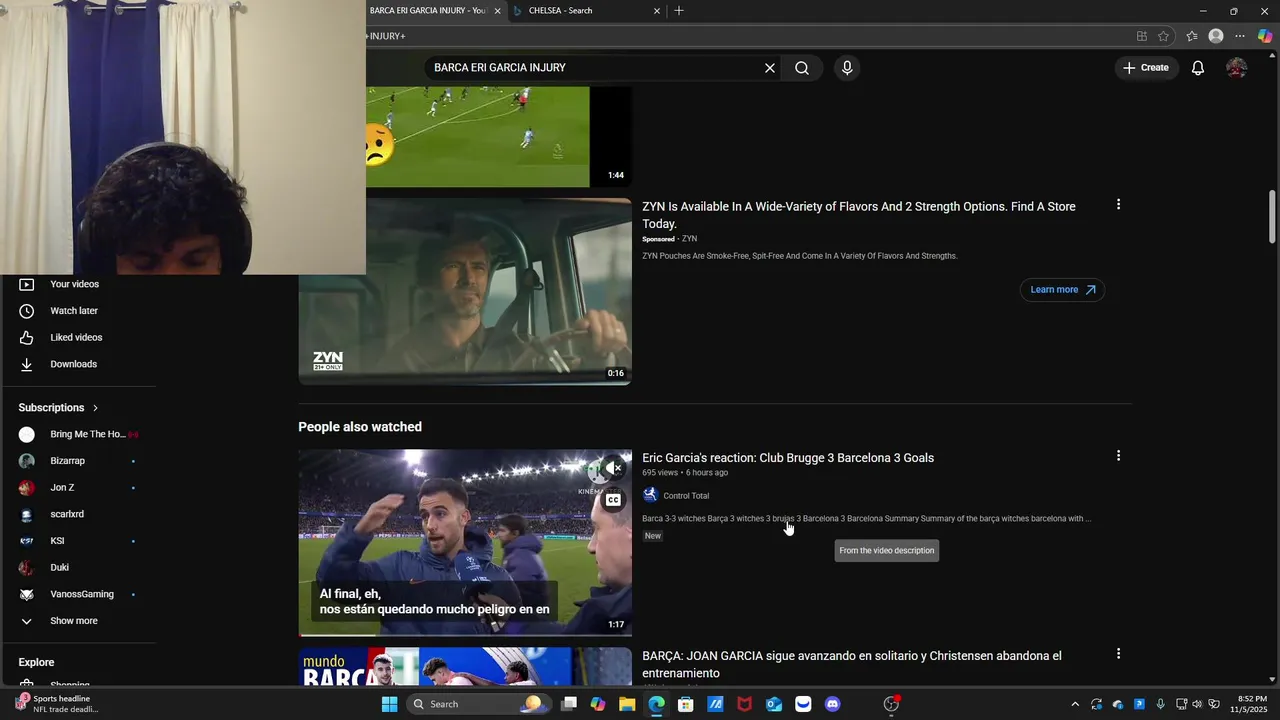Click the Create button

coord(1145,68)
